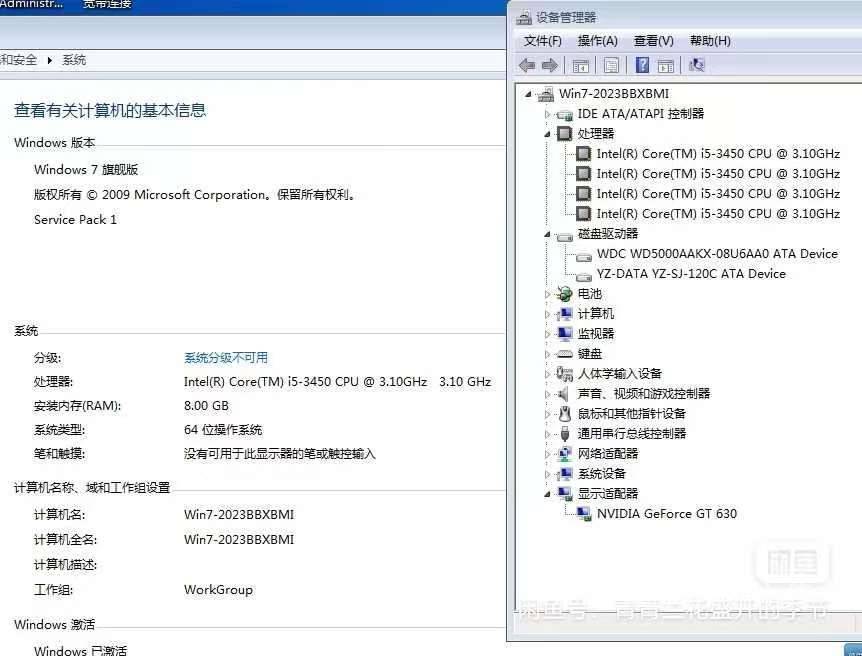The height and width of the screenshot is (656, 862).
Task: Collapse the Win7-2023BBXBMI root node
Action: point(529,94)
